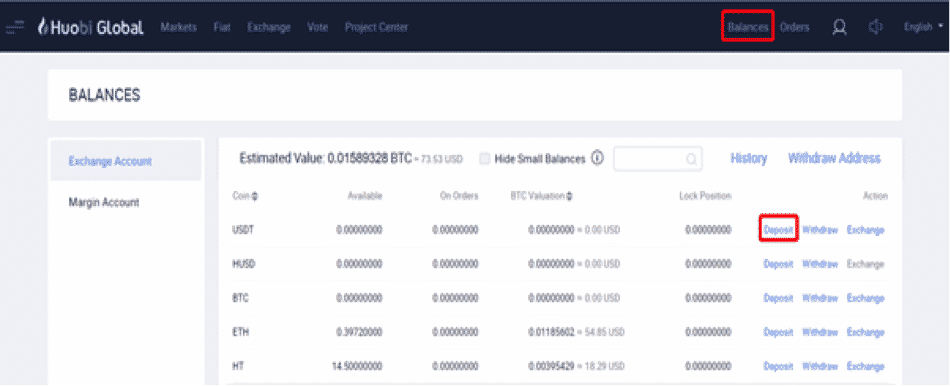Click the magnifier icon in the coin search box
Image resolution: width=950 pixels, height=386 pixels.
click(x=691, y=159)
